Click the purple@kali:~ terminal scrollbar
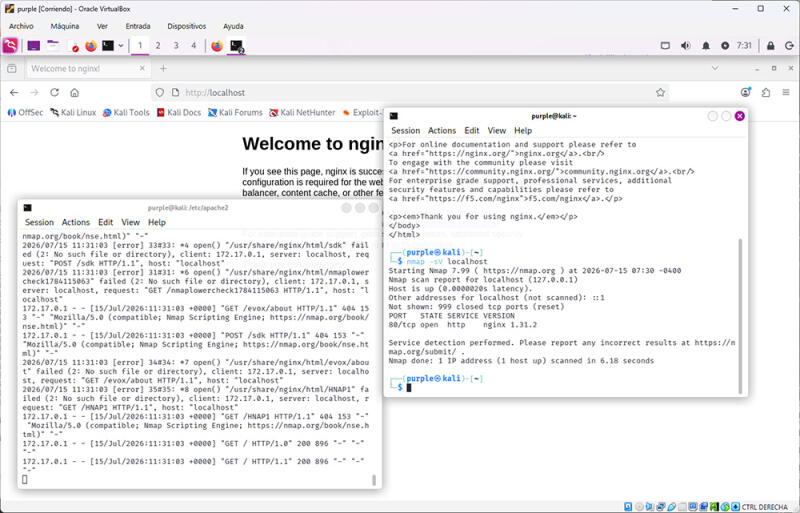 coord(740,316)
